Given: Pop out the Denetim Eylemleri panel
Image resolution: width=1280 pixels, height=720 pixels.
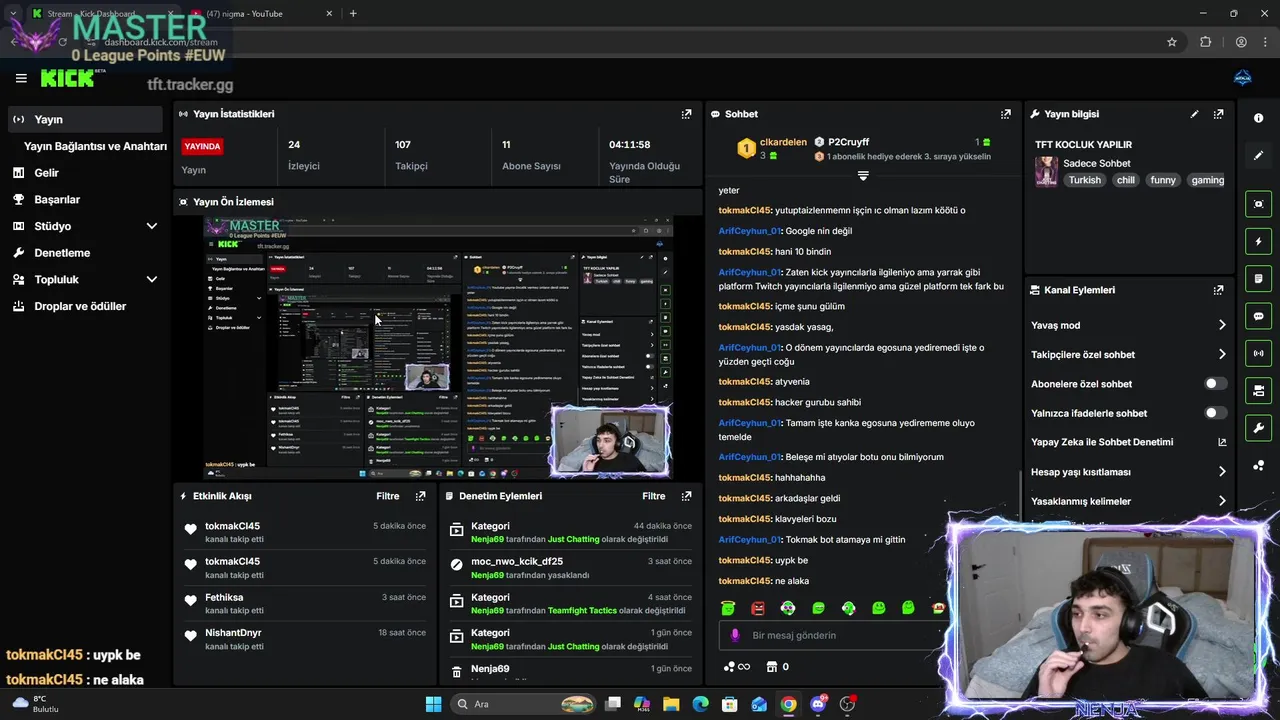Looking at the screenshot, I should tap(686, 496).
